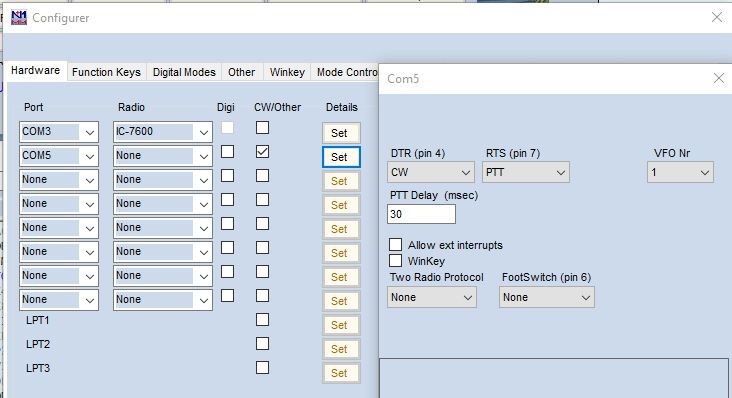Open Radio dropdown in COM5 row
The height and width of the screenshot is (398, 732).
pyautogui.click(x=162, y=156)
